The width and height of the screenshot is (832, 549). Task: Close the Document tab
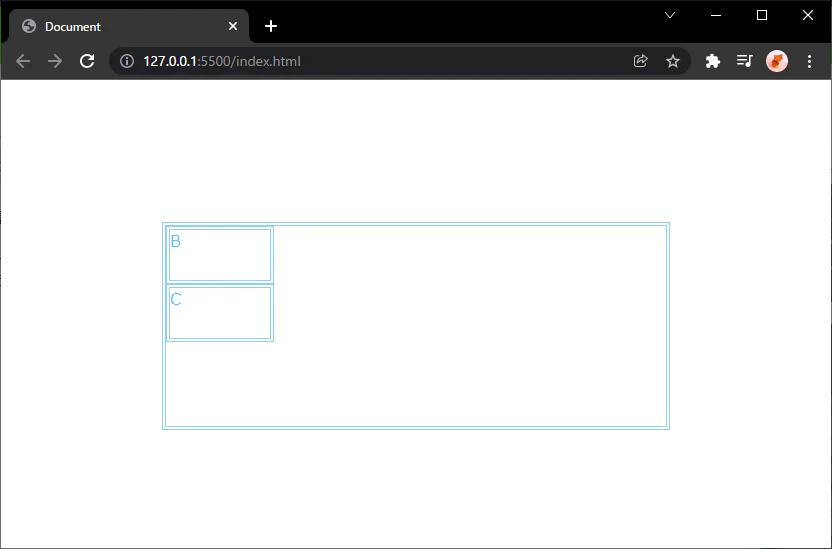pos(232,26)
